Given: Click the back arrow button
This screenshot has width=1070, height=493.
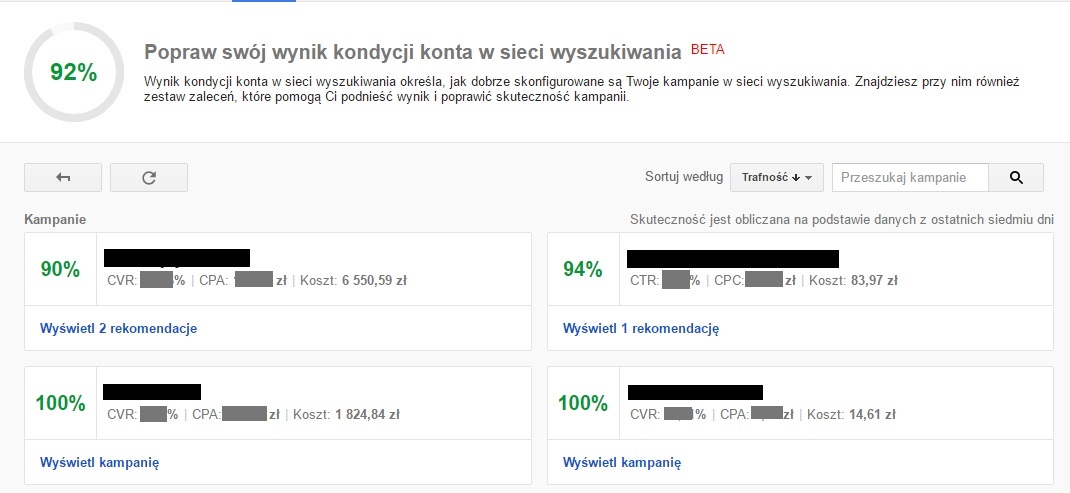Looking at the screenshot, I should pos(63,178).
